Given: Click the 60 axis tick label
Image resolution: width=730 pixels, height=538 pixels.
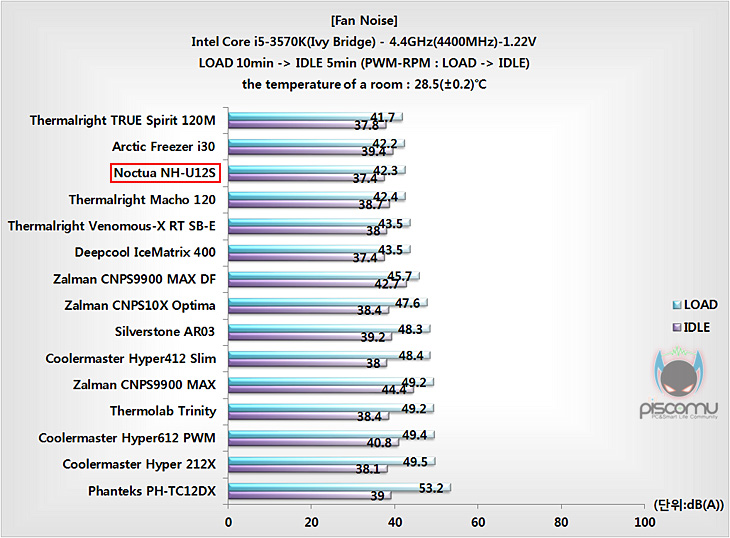Looking at the screenshot, I should pyautogui.click(x=478, y=523).
